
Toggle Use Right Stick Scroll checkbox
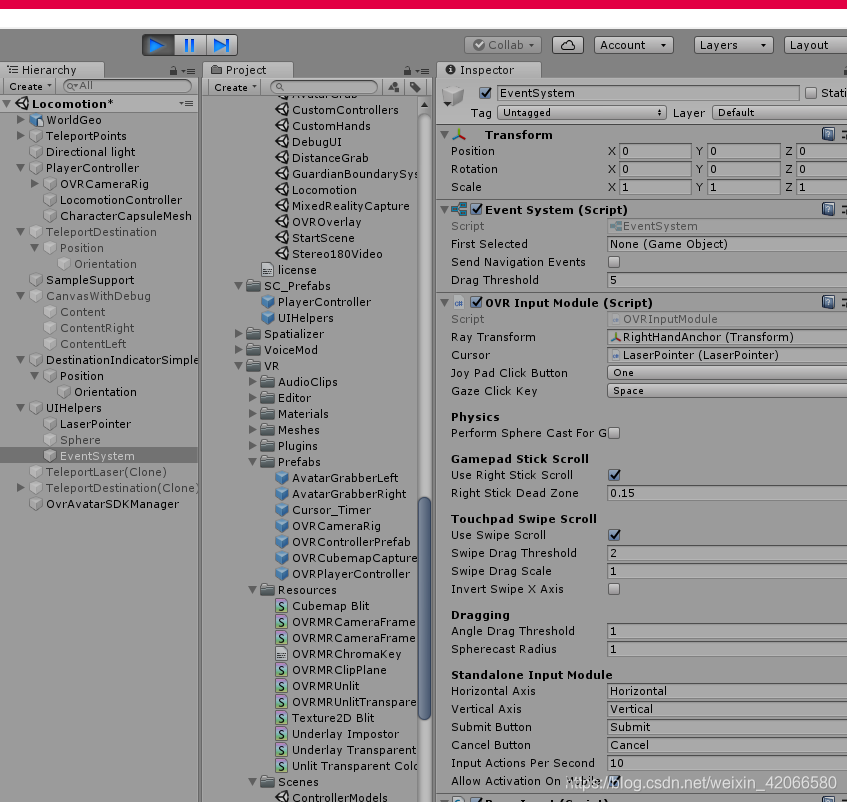pos(614,475)
